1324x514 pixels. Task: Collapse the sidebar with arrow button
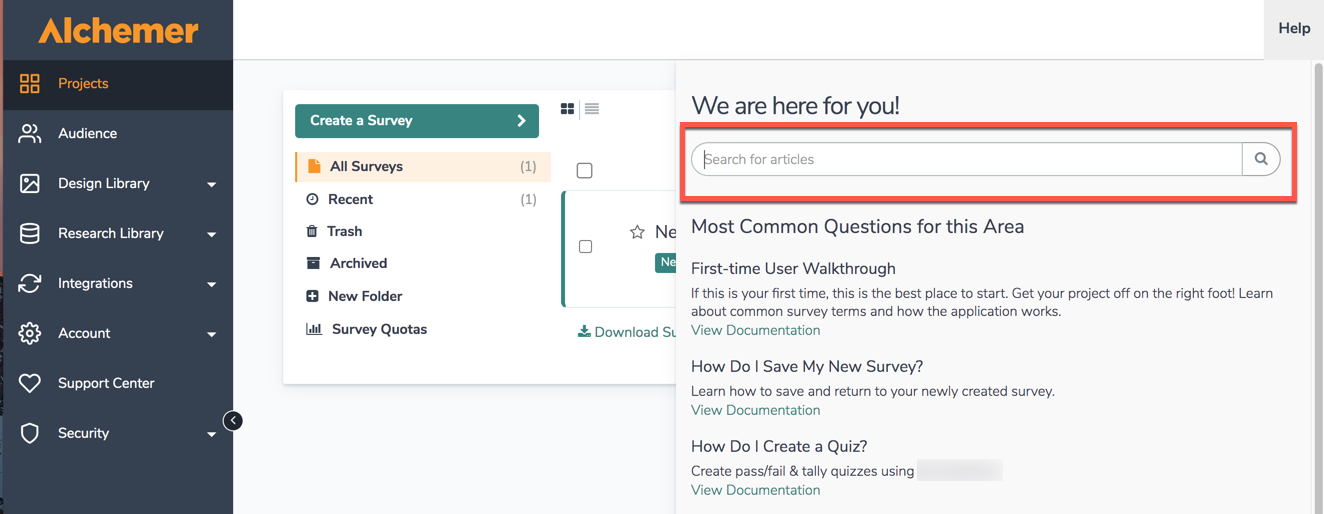tap(233, 421)
